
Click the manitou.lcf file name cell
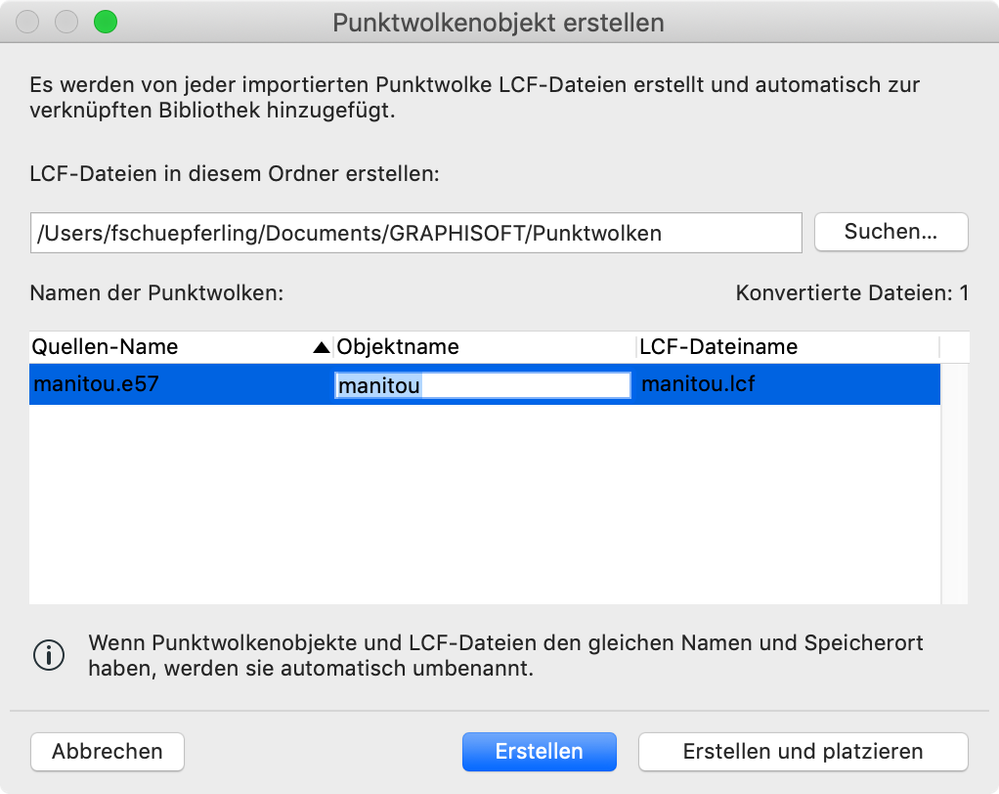click(698, 384)
